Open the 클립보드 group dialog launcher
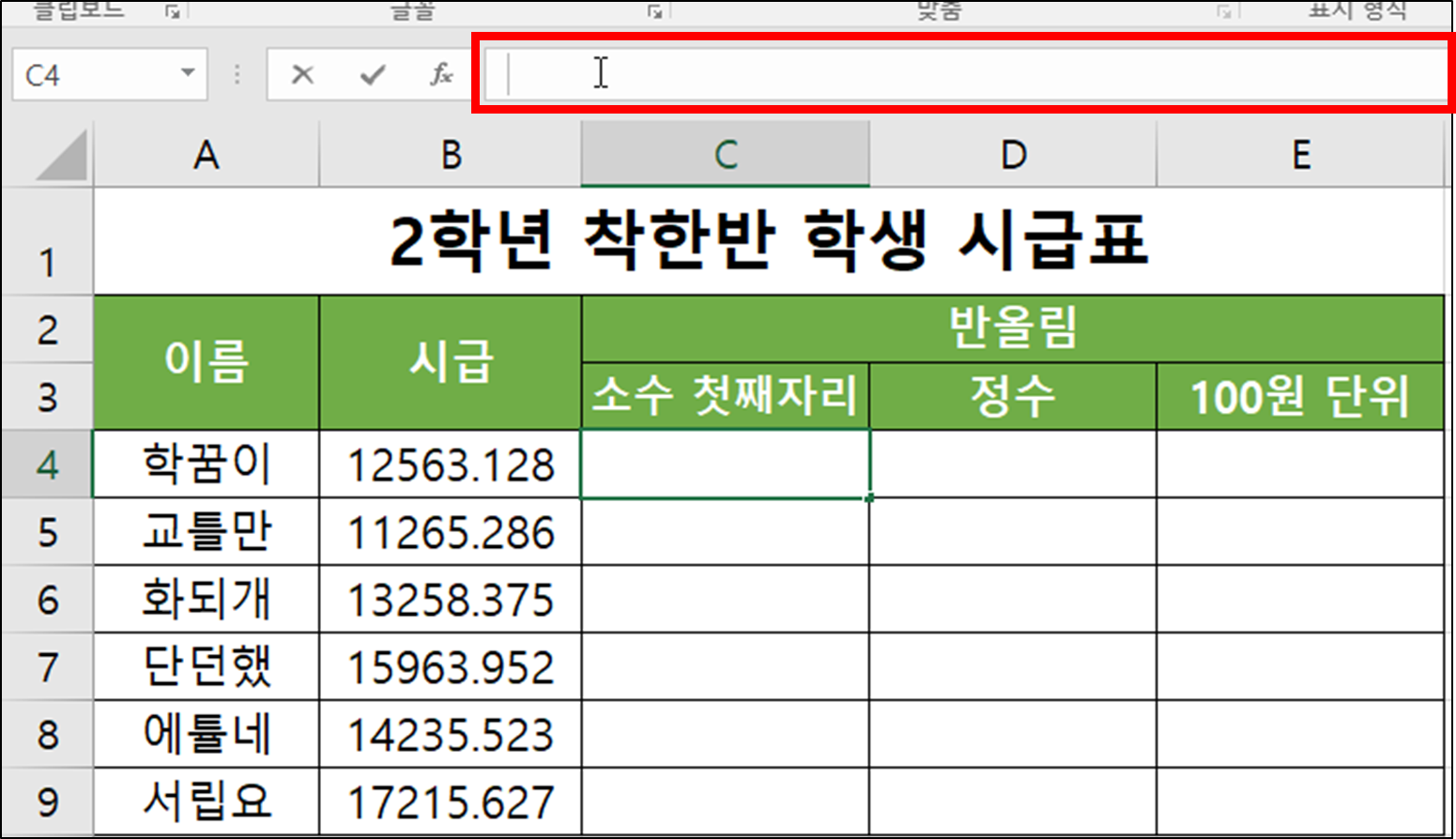 click(x=171, y=13)
